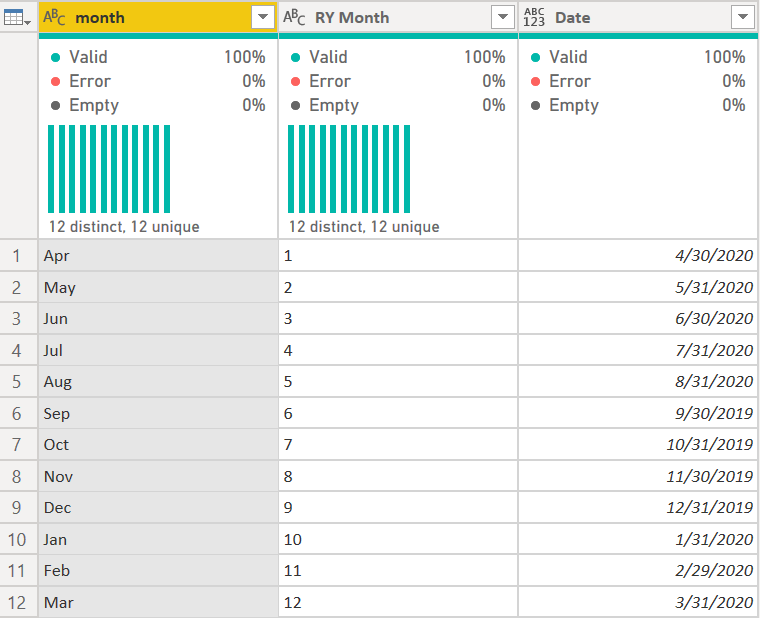This screenshot has height=618, width=760.
Task: Select the date cell 6/30/2020
Action: tap(638, 318)
